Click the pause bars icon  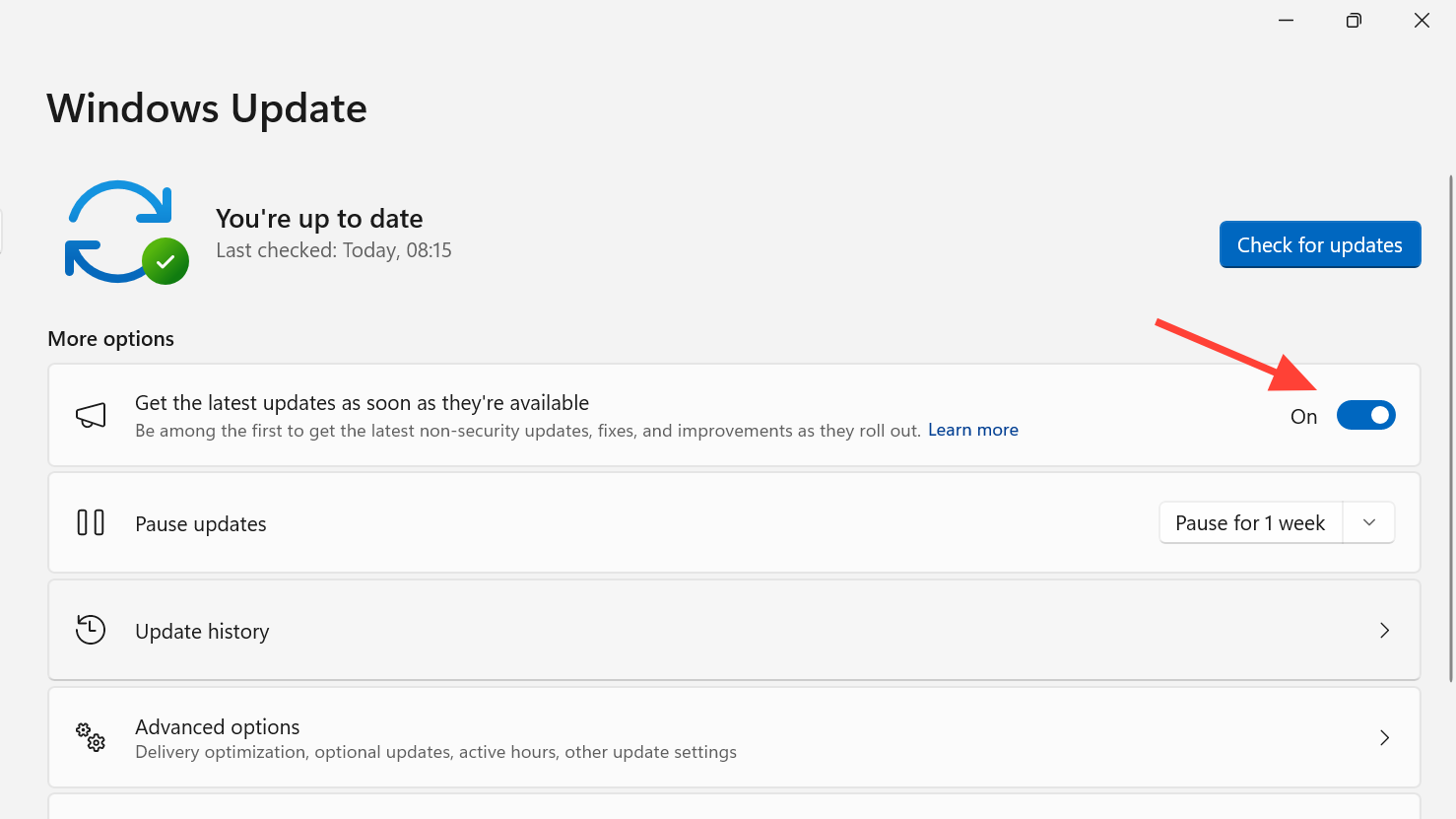pos(91,522)
